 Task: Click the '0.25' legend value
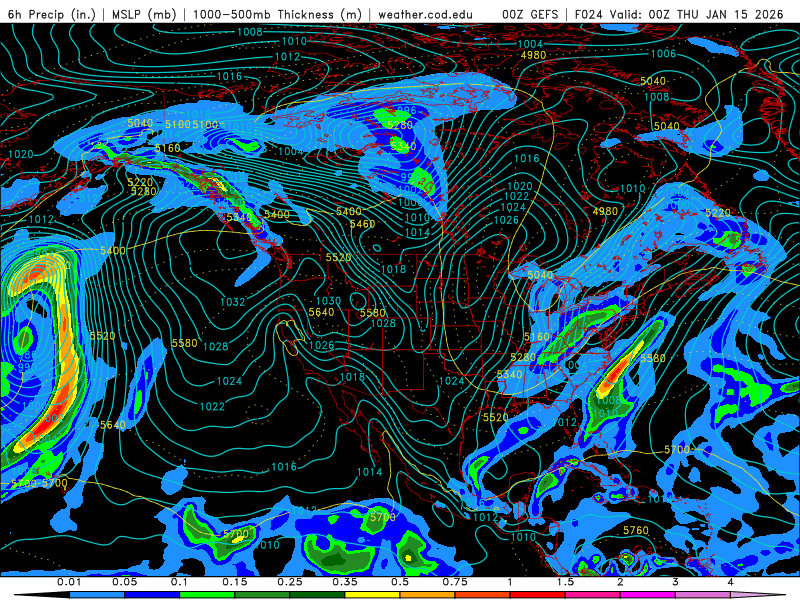pyautogui.click(x=290, y=582)
